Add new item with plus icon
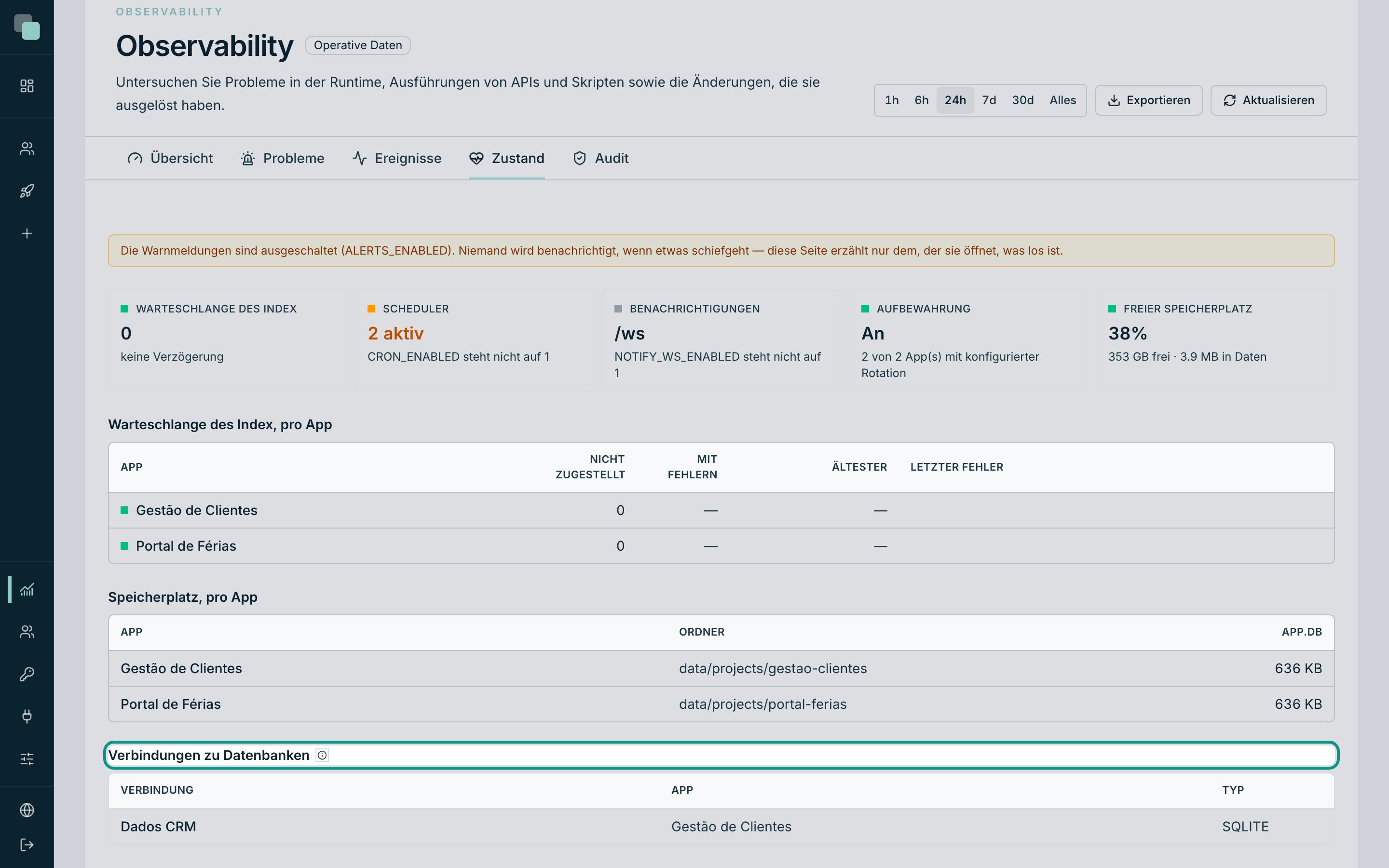 tap(27, 234)
